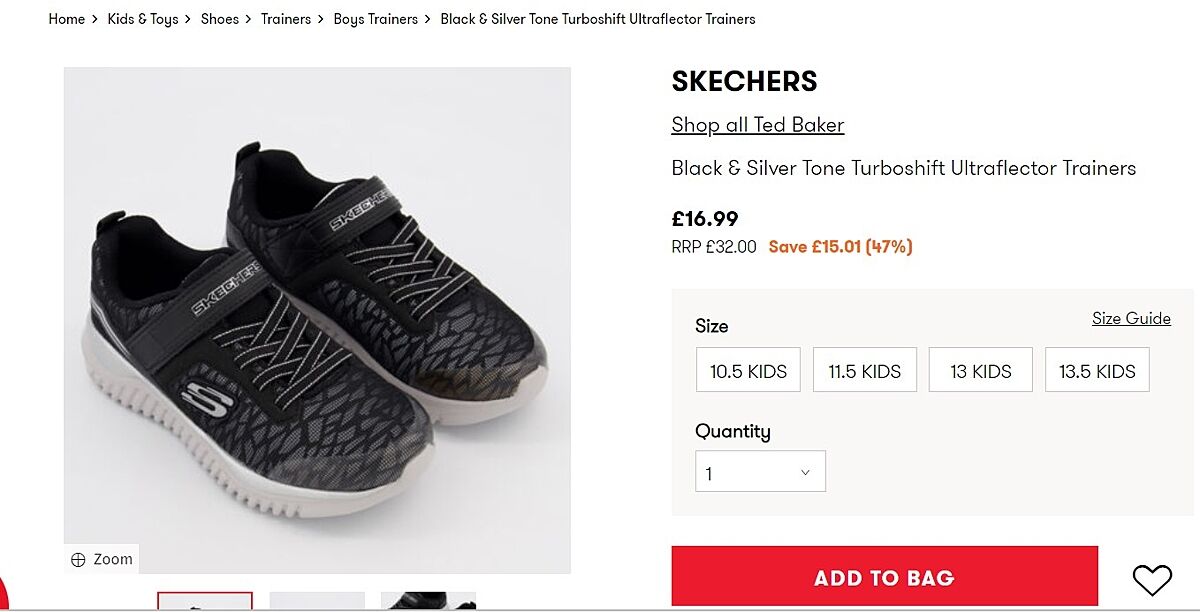
Task: Click Add to Bag button
Action: pos(884,577)
